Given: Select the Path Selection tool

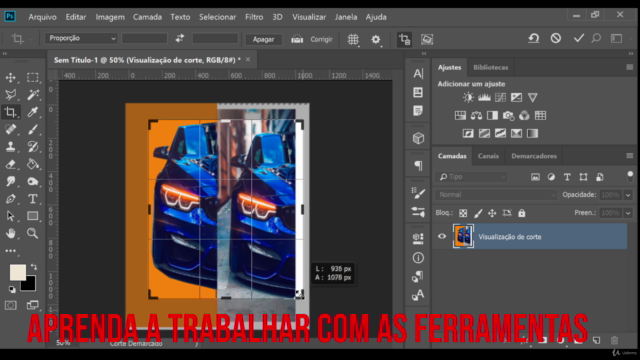Looking at the screenshot, I should click(11, 216).
